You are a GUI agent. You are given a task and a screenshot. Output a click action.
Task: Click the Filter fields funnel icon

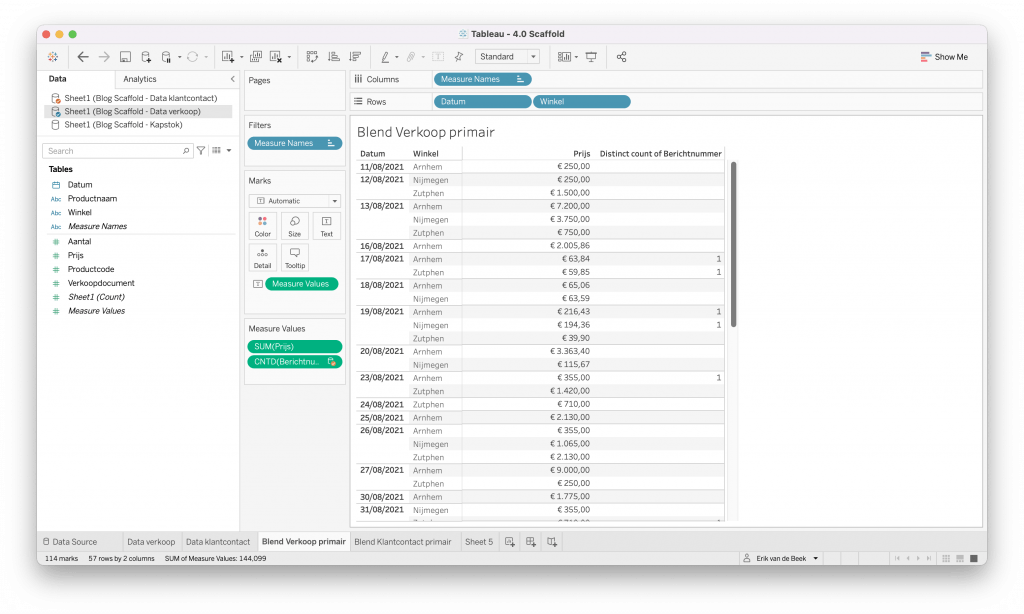pos(201,151)
